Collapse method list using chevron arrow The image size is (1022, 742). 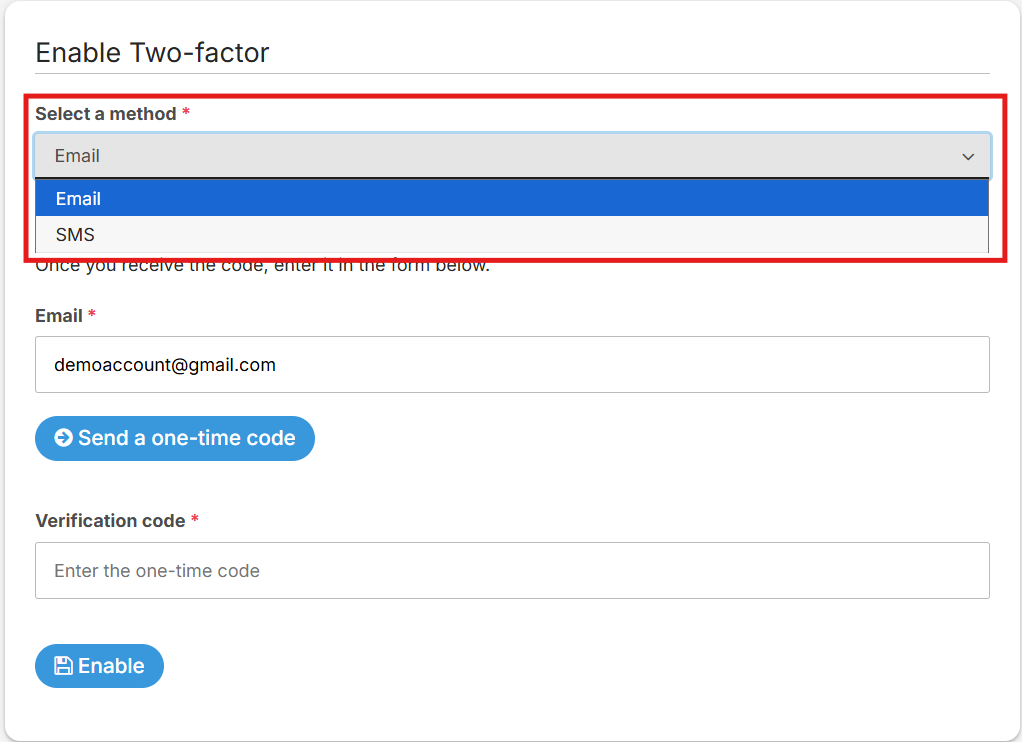(x=967, y=157)
